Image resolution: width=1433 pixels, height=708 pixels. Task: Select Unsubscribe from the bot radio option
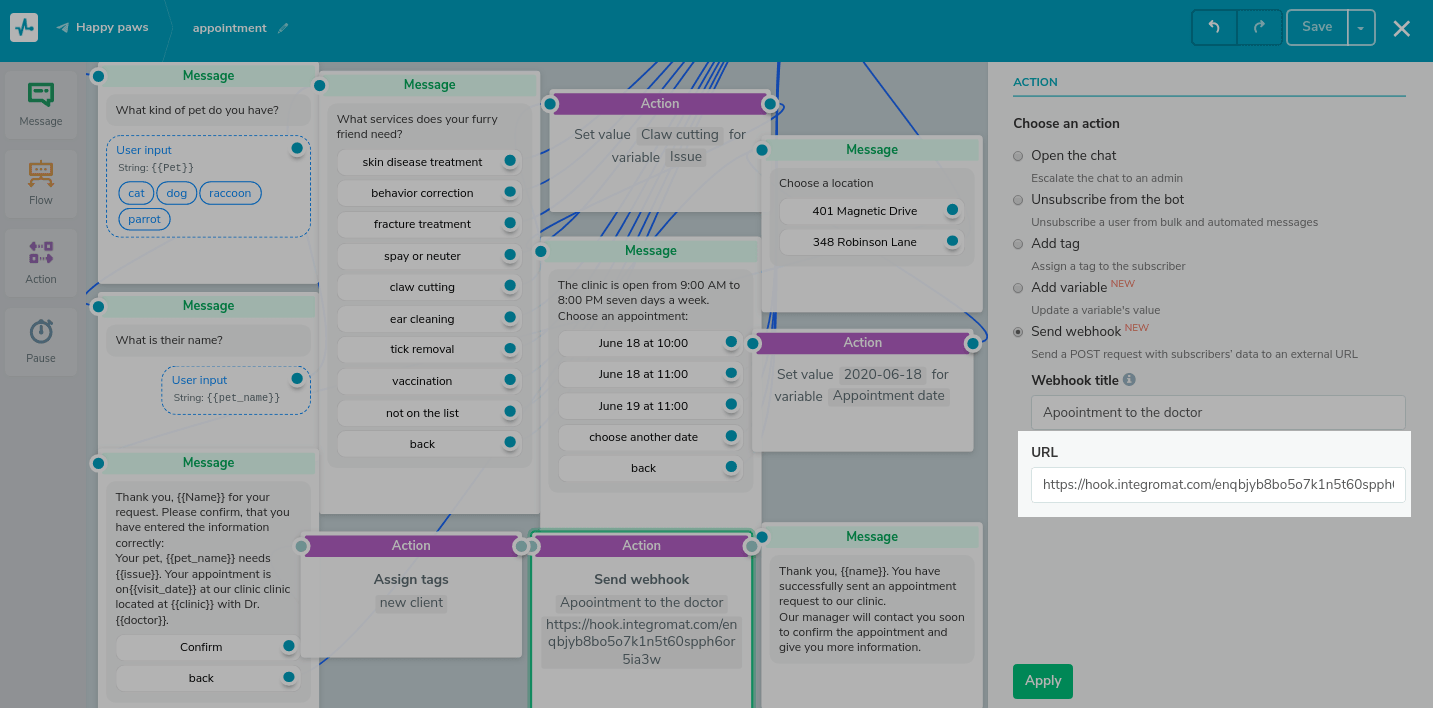(x=1018, y=200)
